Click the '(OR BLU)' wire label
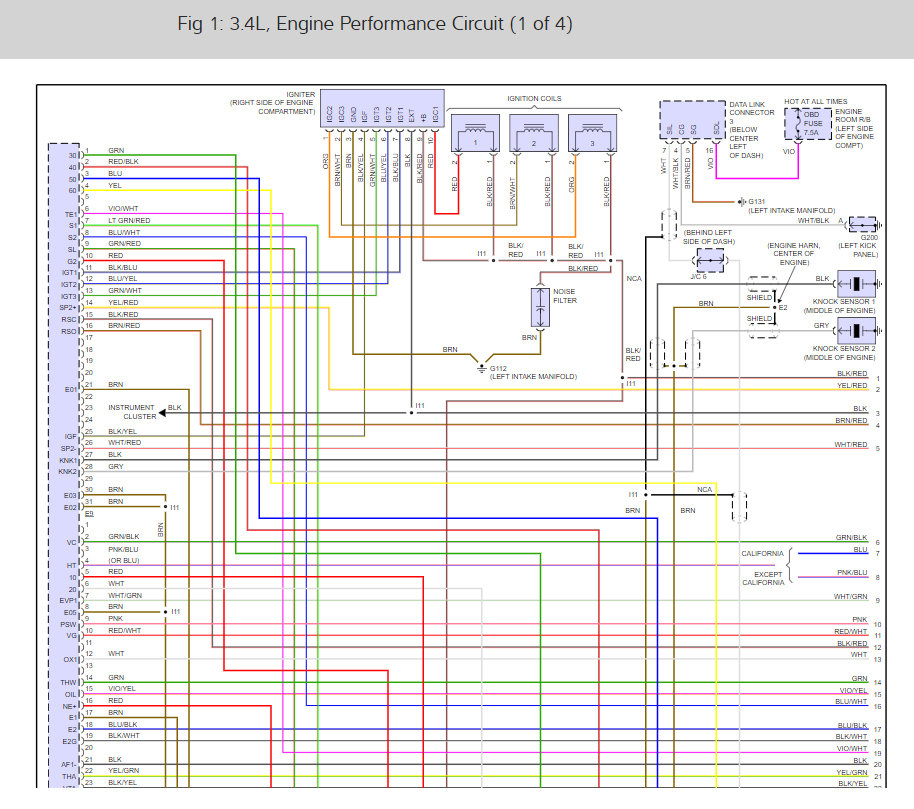Image resolution: width=914 pixels, height=809 pixels. click(x=124, y=561)
